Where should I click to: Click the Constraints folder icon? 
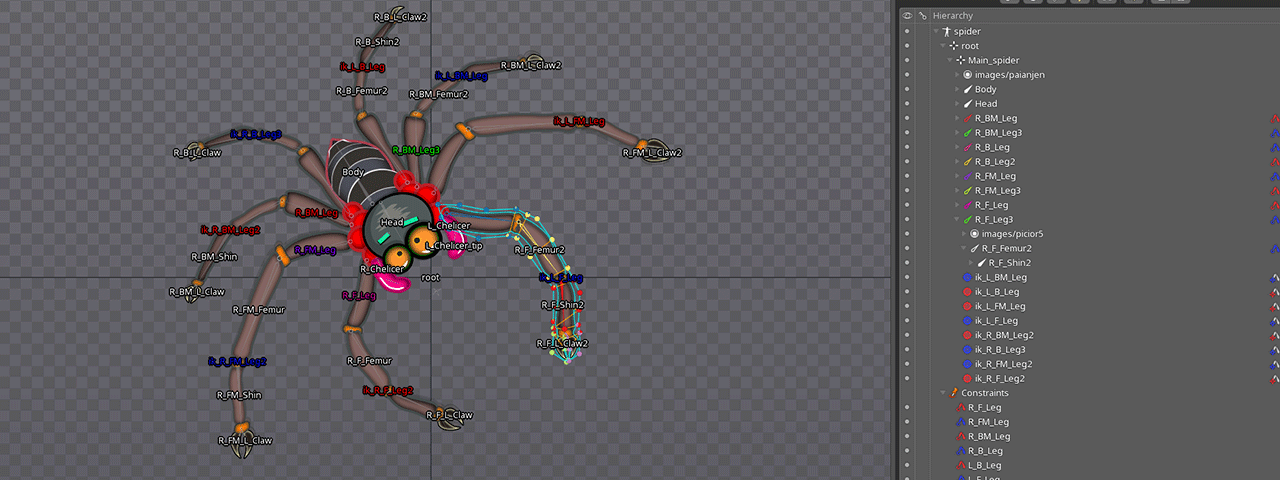point(953,393)
